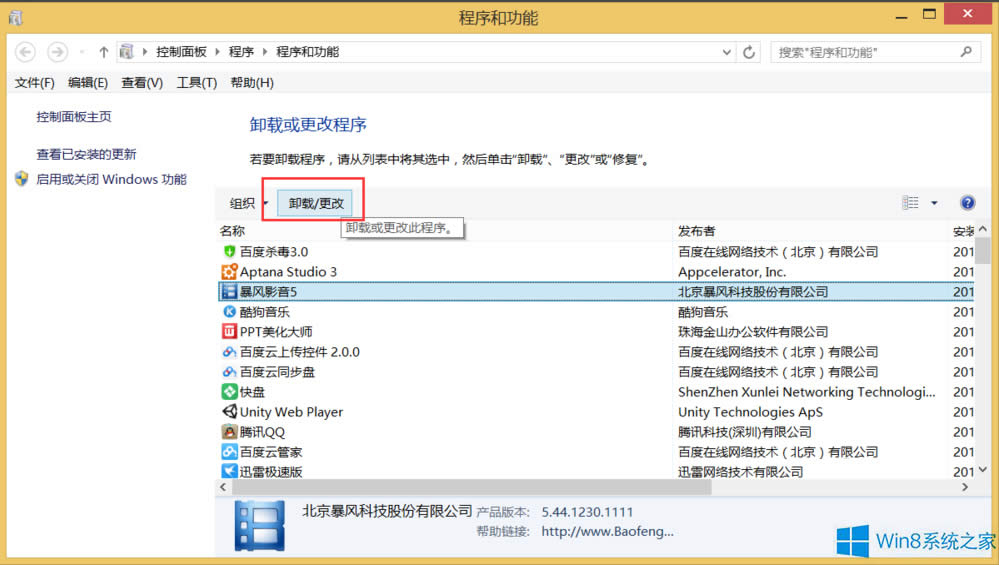Click the 控制面板 breadcrumb
Image resolution: width=999 pixels, height=565 pixels.
pyautogui.click(x=182, y=52)
